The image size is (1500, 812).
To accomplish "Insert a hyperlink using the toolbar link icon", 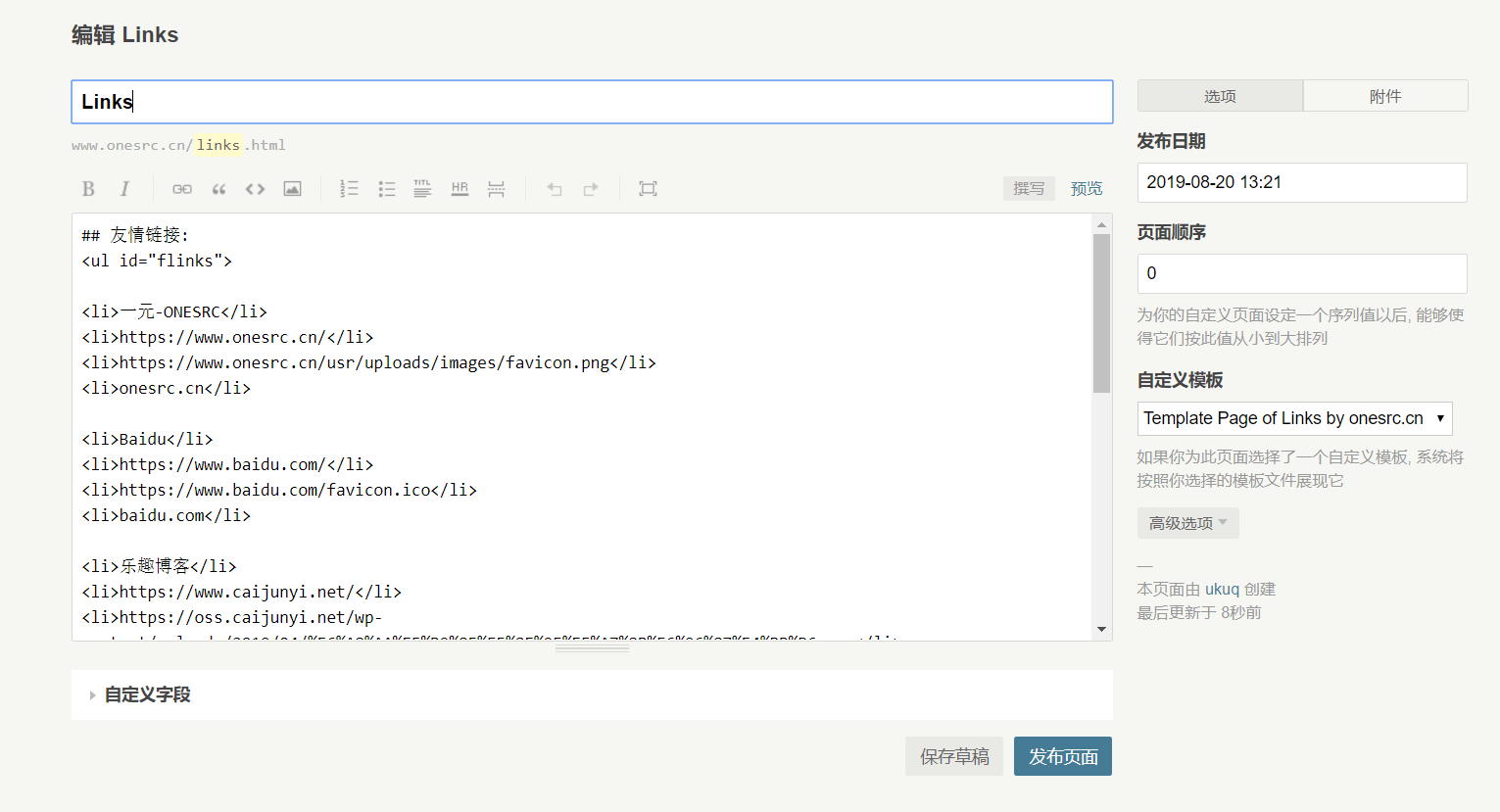I will click(182, 189).
